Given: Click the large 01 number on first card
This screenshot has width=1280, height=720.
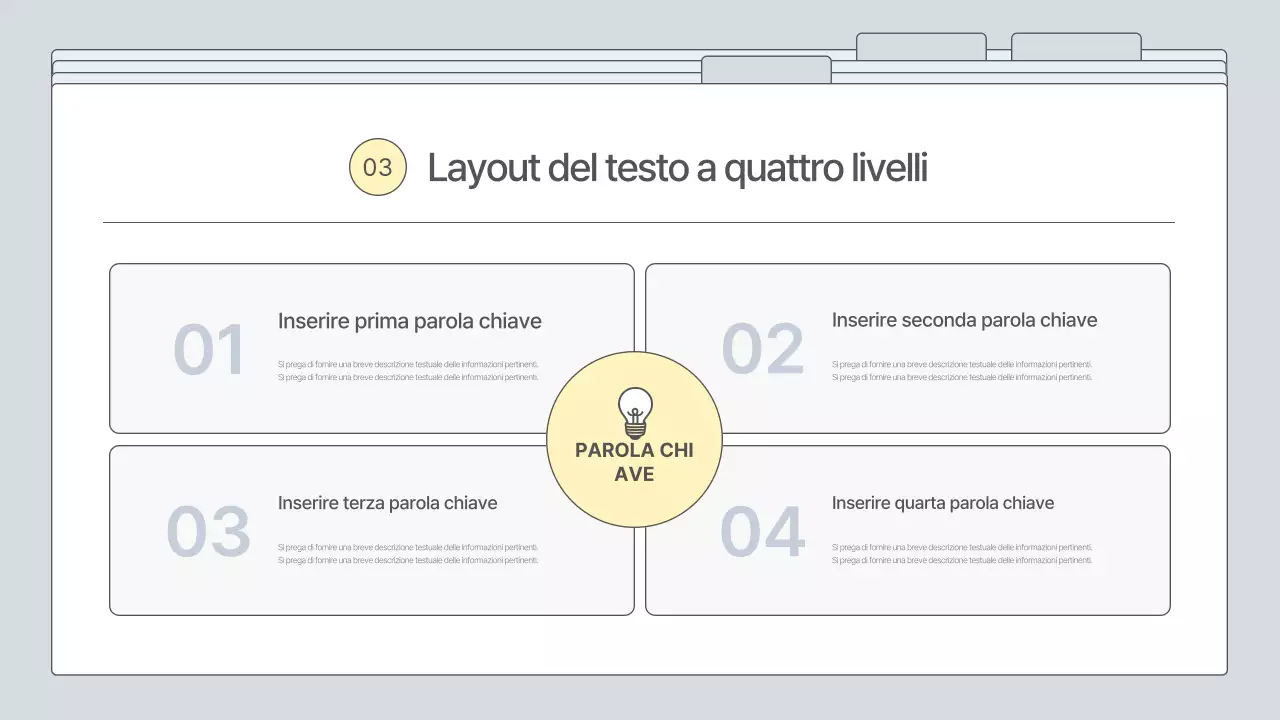Looking at the screenshot, I should coord(209,349).
